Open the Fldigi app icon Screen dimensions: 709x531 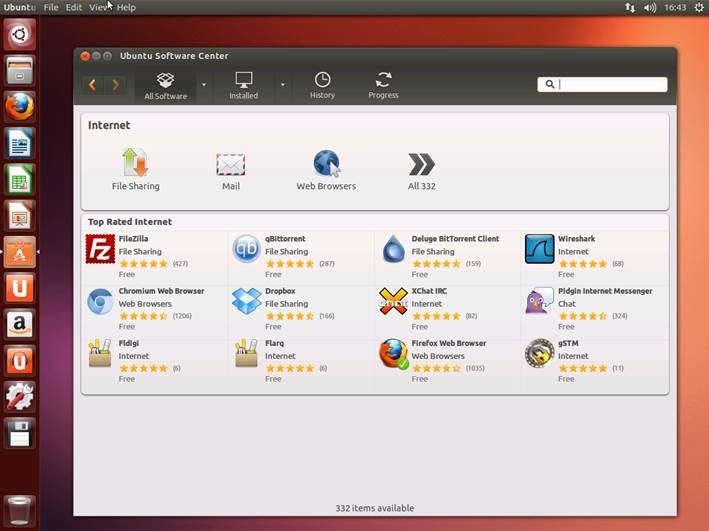pyautogui.click(x=100, y=353)
